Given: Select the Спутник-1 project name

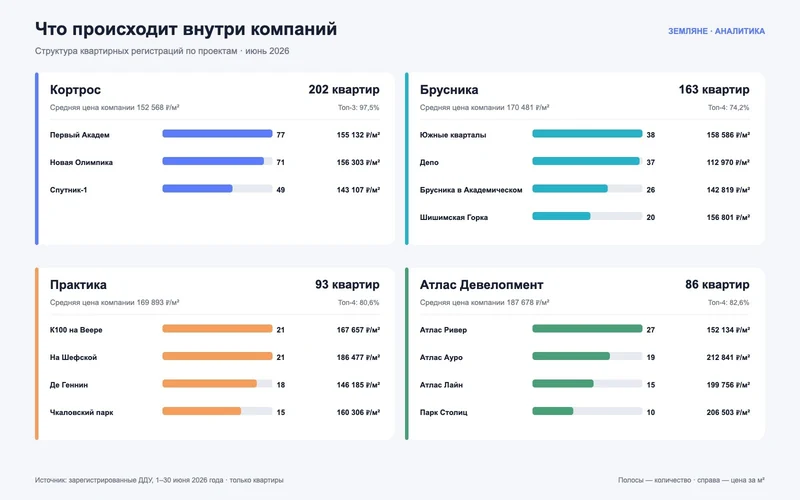Looking at the screenshot, I should (68, 190).
